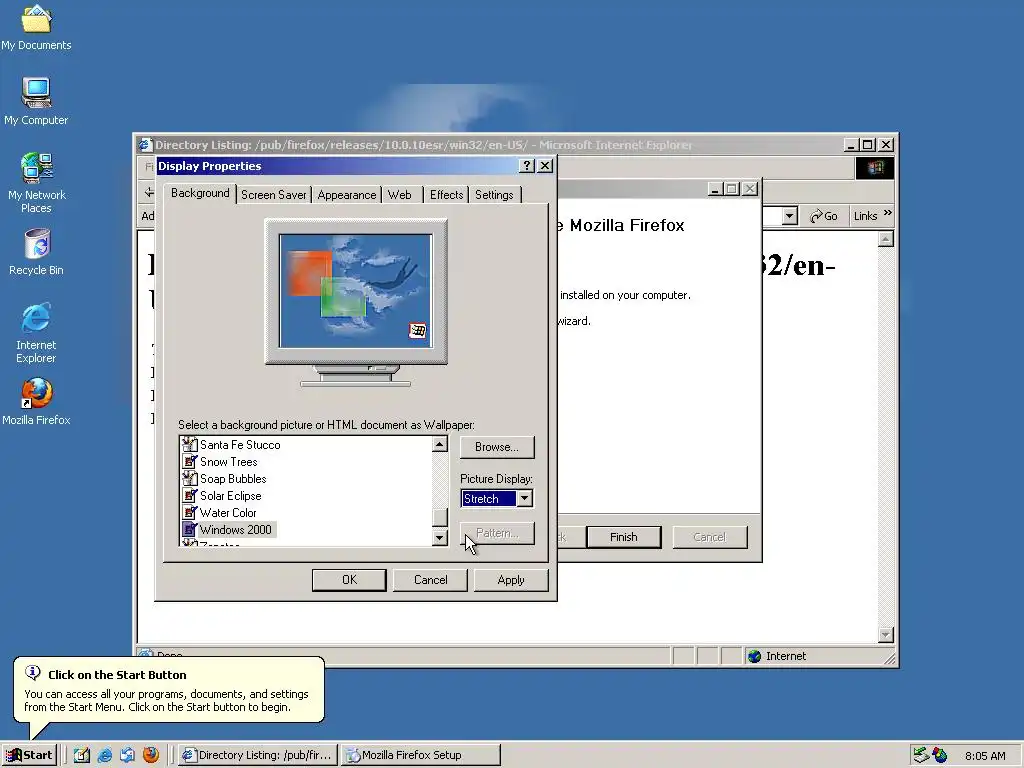
Task: Click the wallpaper list scrollbar thumb
Action: [440, 517]
